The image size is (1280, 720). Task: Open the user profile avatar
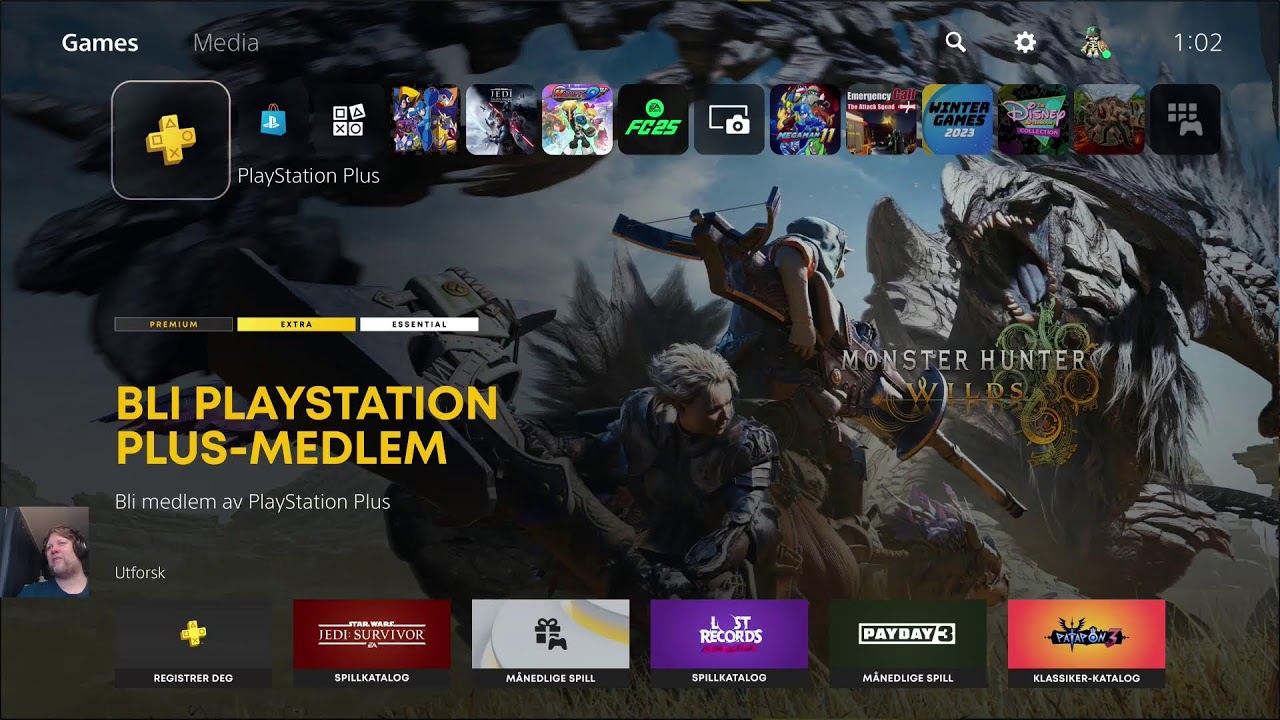(x=1095, y=43)
